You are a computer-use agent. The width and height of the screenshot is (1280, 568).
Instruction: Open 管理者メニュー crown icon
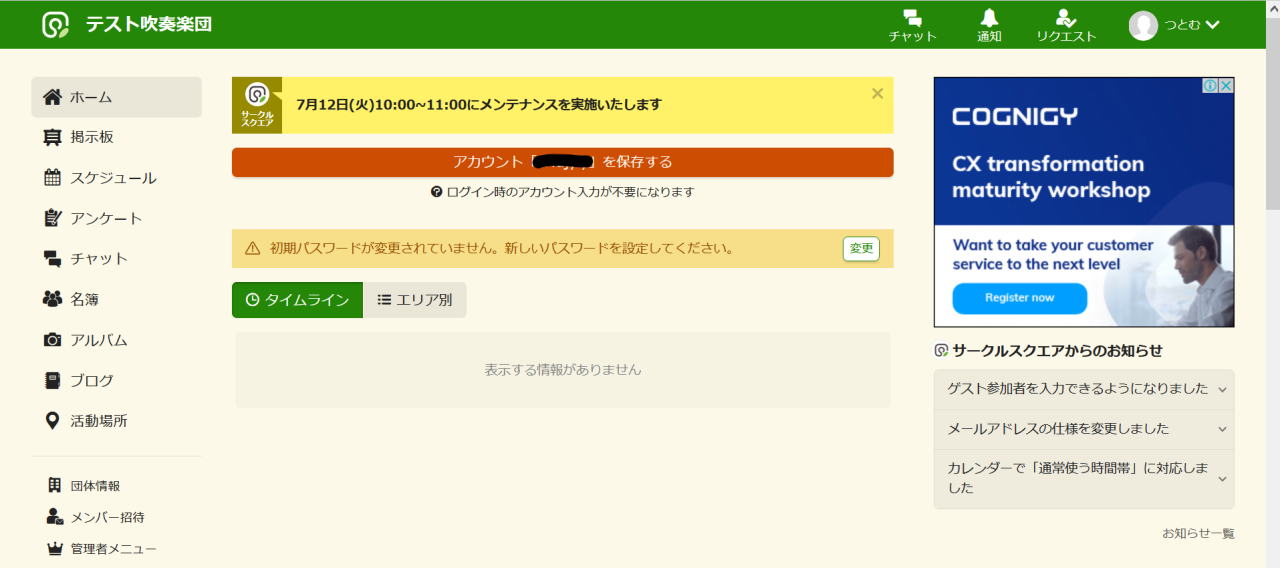[x=55, y=548]
